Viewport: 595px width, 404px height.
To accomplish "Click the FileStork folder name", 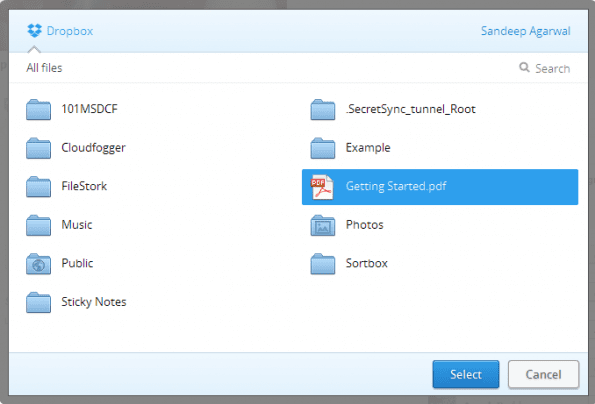I will pos(84,186).
